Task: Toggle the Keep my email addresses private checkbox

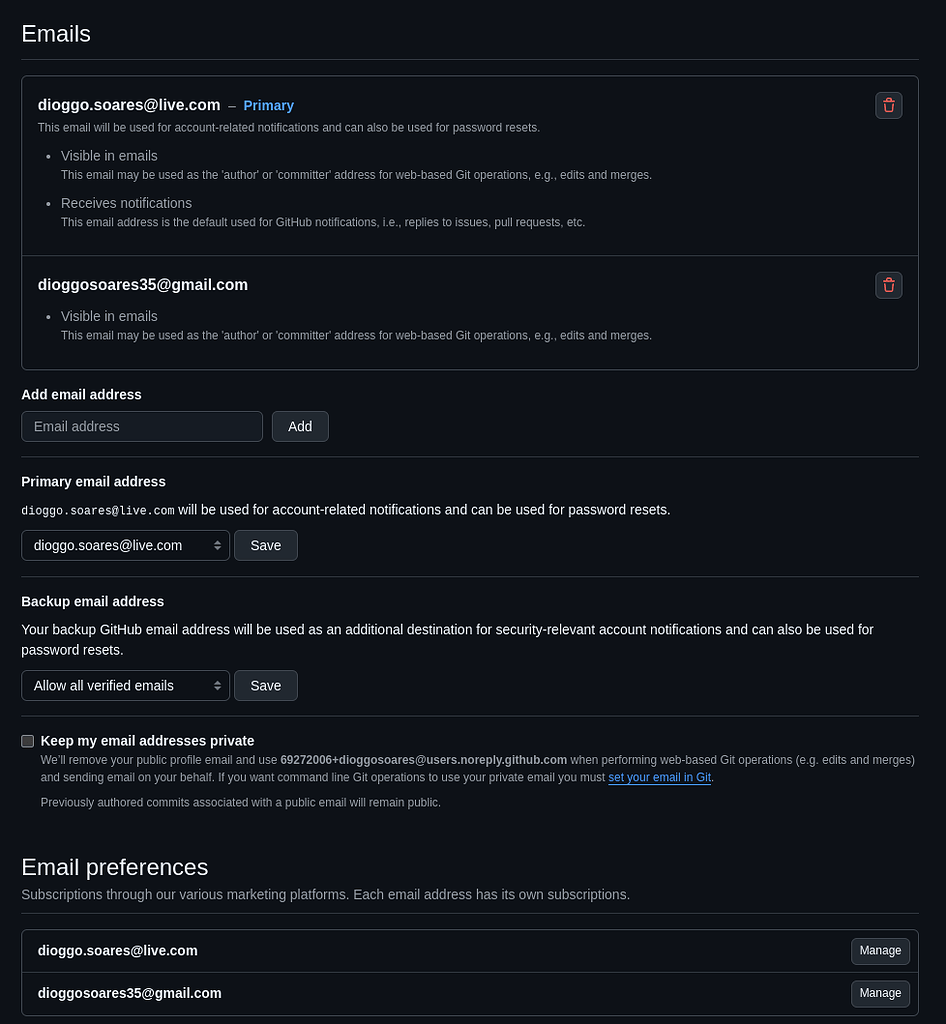Action: tap(28, 741)
